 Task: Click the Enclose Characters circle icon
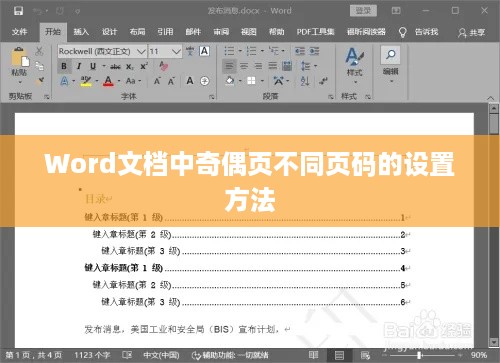(205, 81)
